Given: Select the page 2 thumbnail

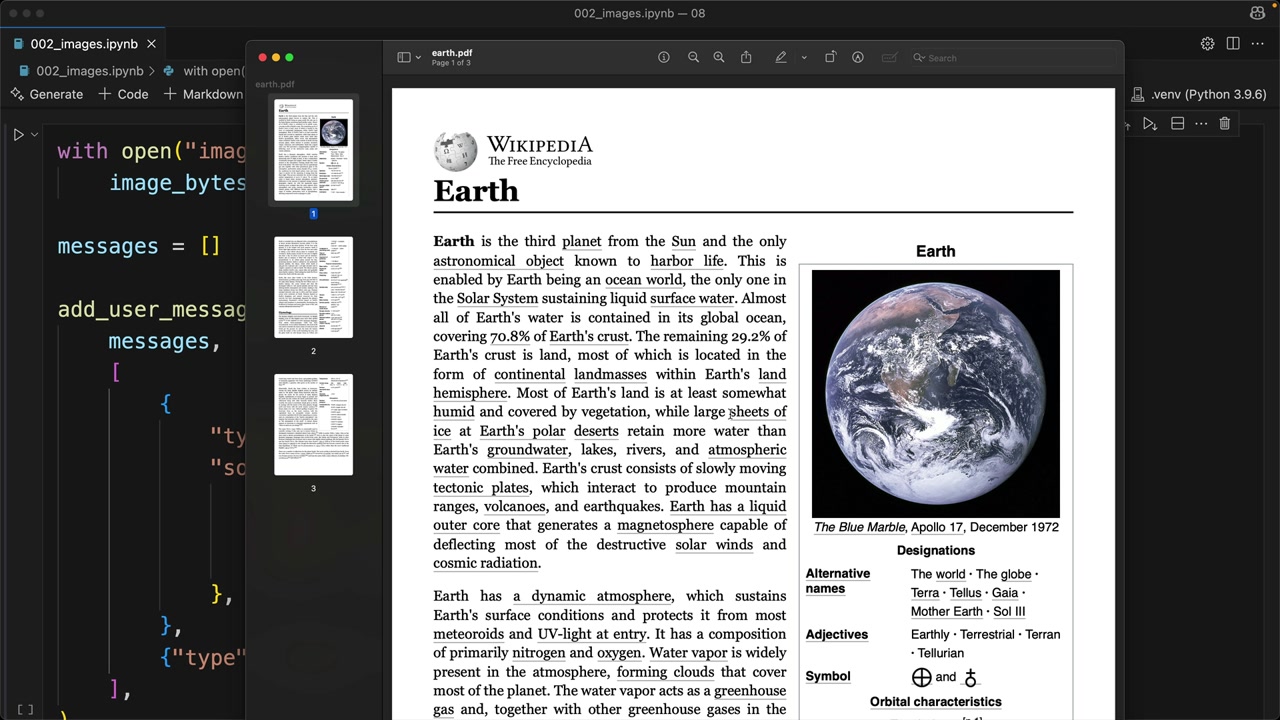Looking at the screenshot, I should pyautogui.click(x=313, y=287).
